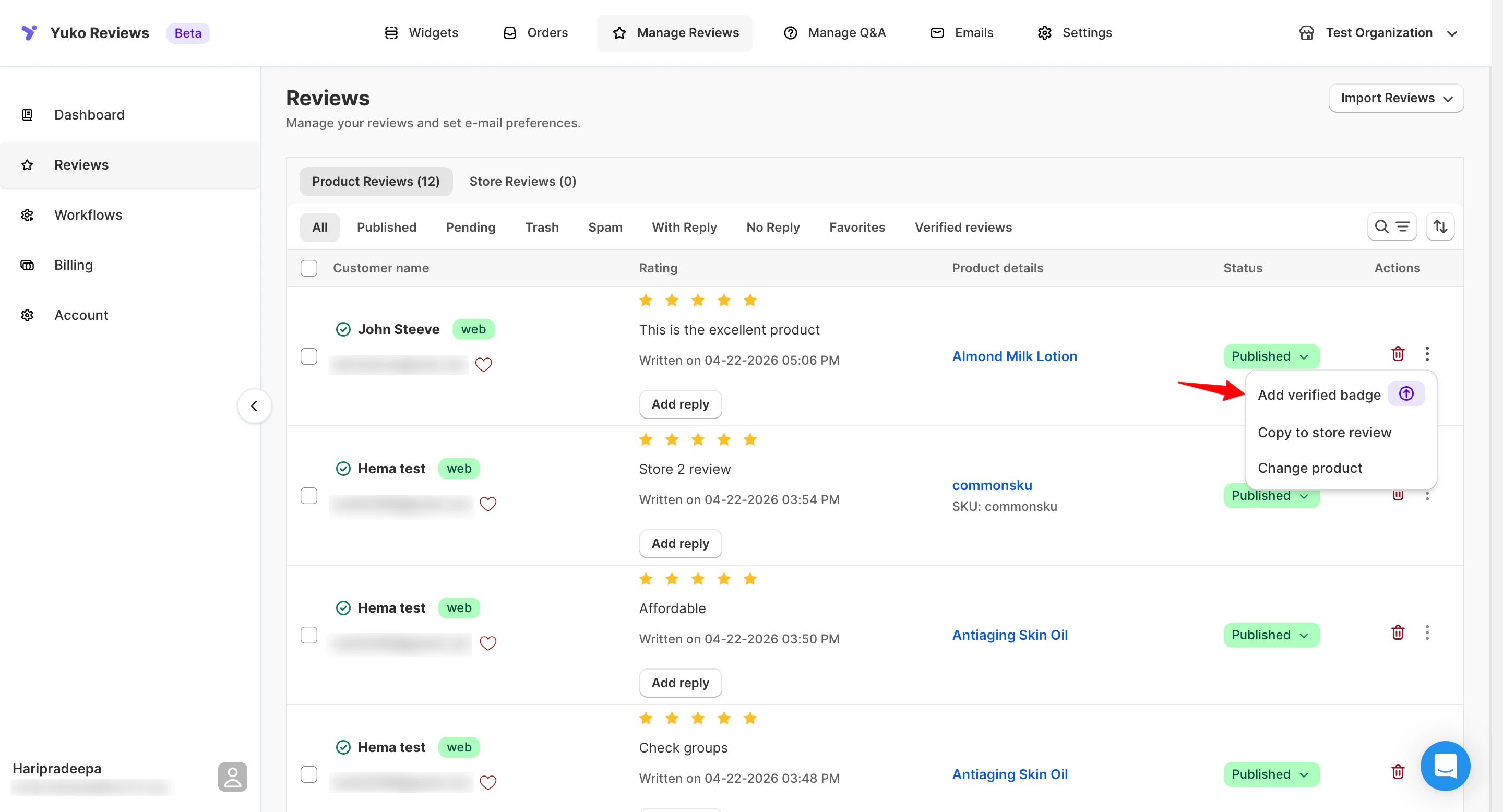This screenshot has height=812, width=1503.
Task: Choose Add verified badge from the menu
Action: pos(1319,395)
